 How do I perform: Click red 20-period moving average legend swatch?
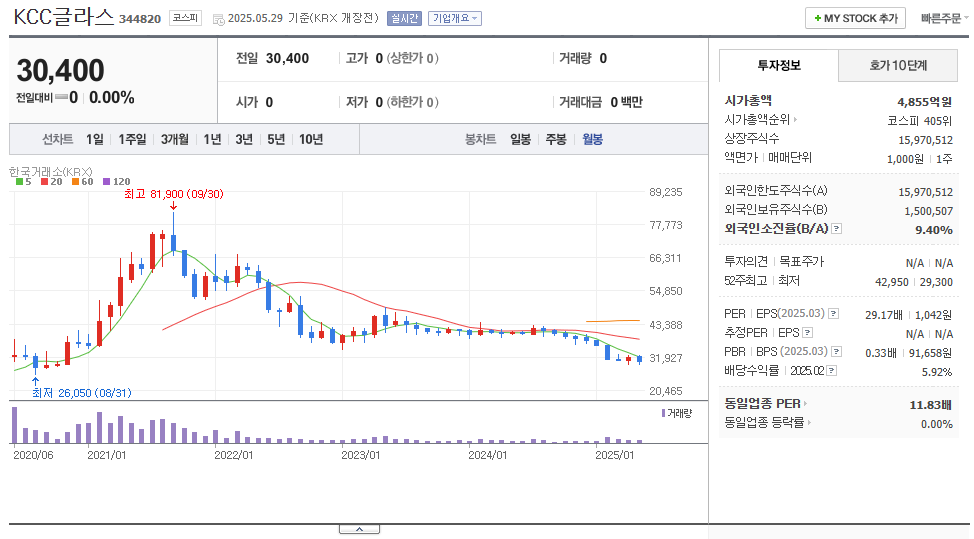44,181
